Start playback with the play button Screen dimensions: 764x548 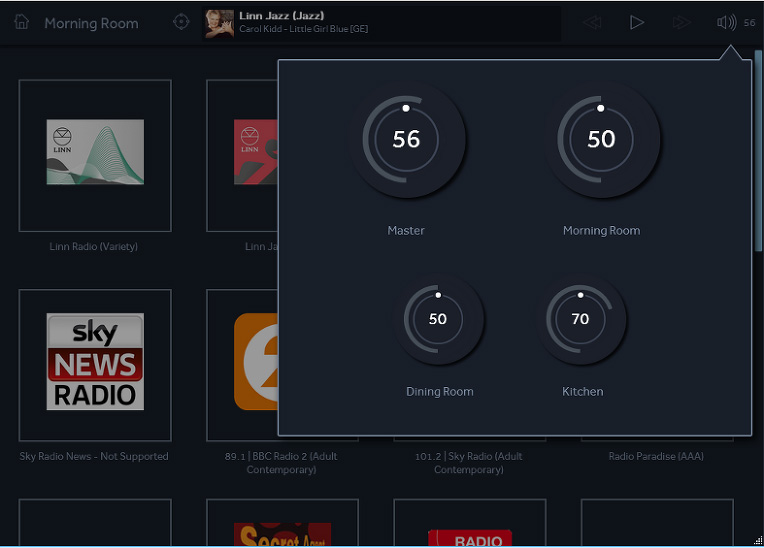click(x=636, y=22)
